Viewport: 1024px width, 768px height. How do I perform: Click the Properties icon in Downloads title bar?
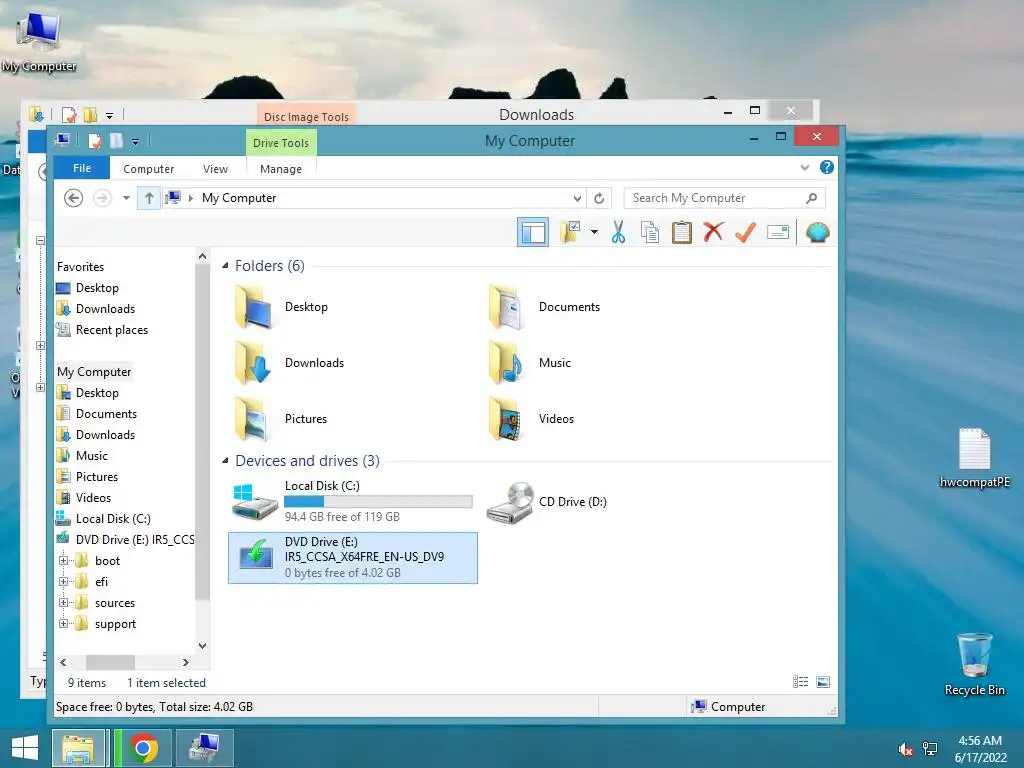(x=69, y=115)
